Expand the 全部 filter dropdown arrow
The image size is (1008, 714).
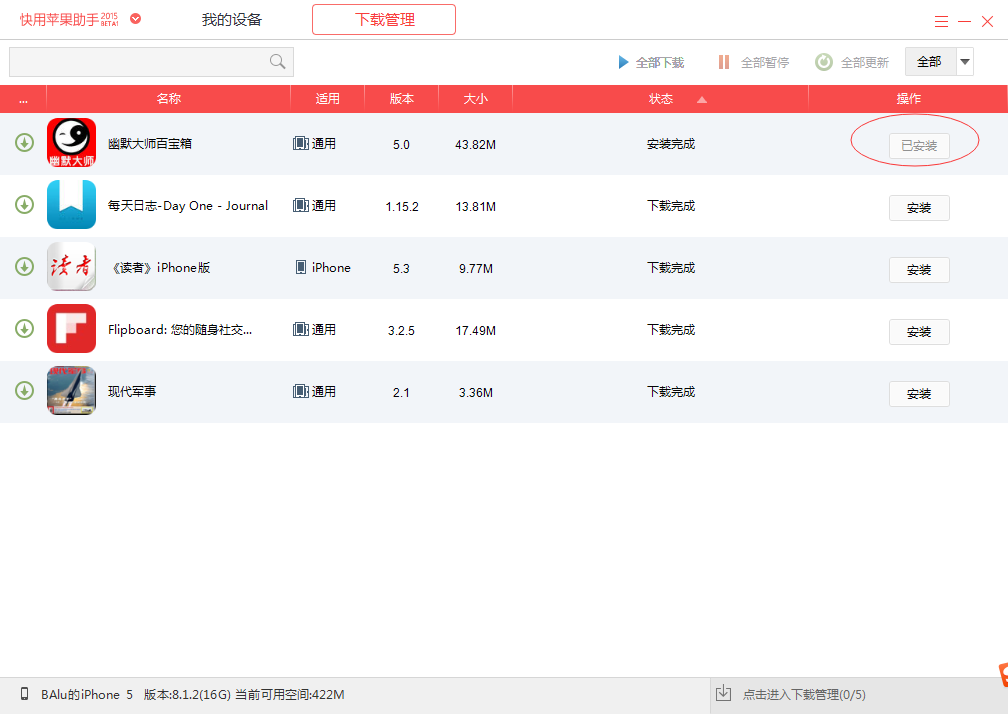tap(965, 62)
